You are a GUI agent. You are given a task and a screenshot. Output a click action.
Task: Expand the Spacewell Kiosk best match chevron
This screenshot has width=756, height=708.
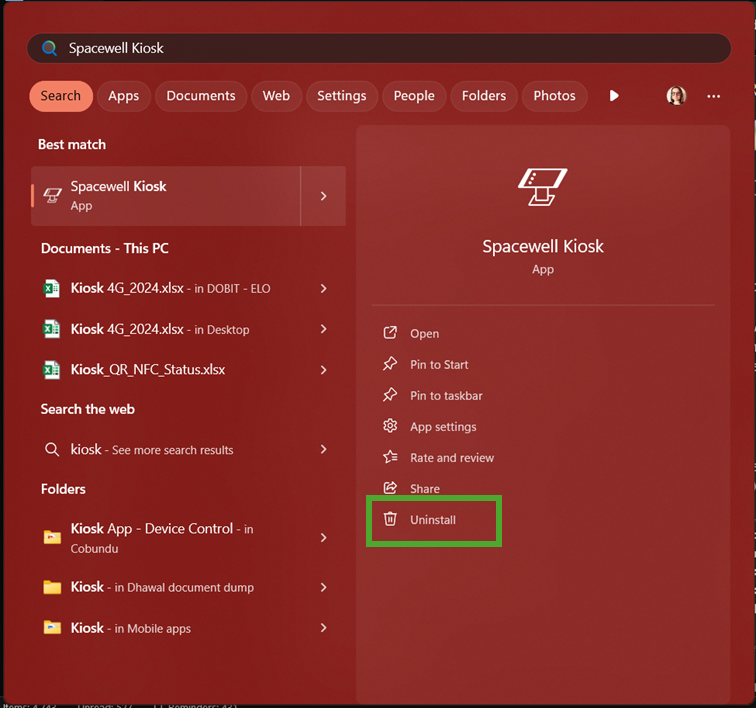click(x=324, y=196)
